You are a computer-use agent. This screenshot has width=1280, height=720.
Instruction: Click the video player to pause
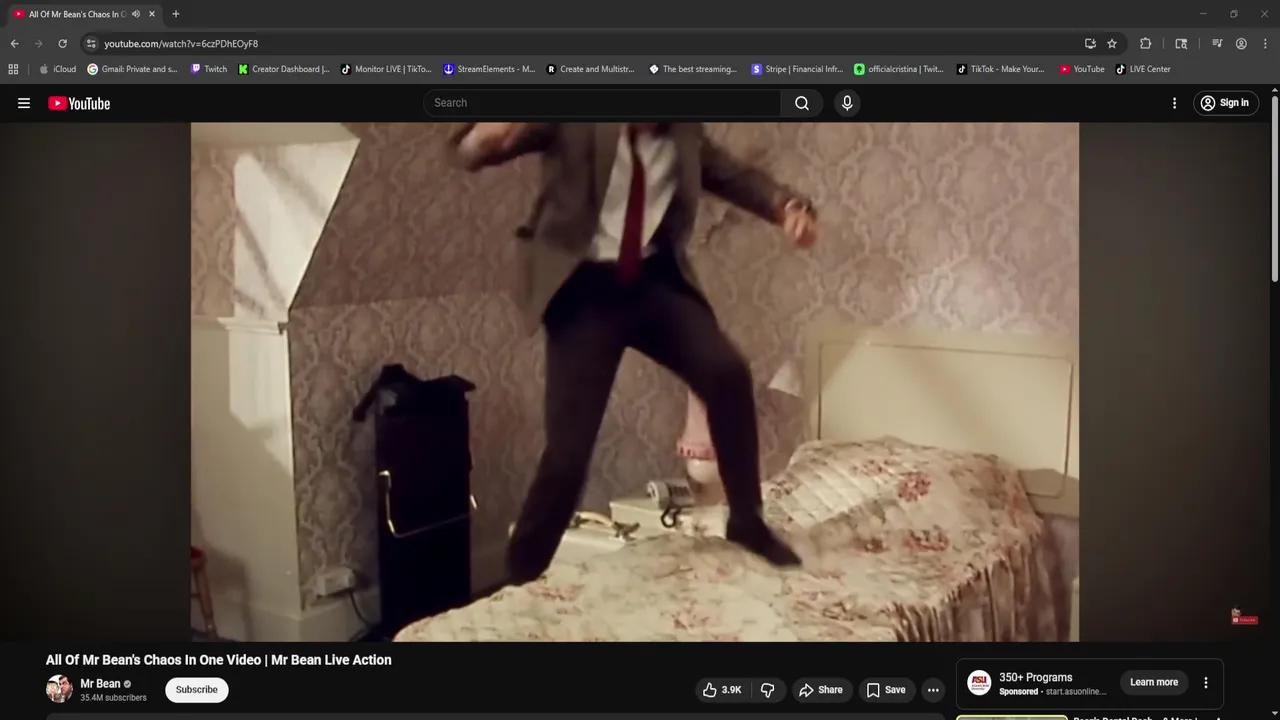[x=635, y=382]
